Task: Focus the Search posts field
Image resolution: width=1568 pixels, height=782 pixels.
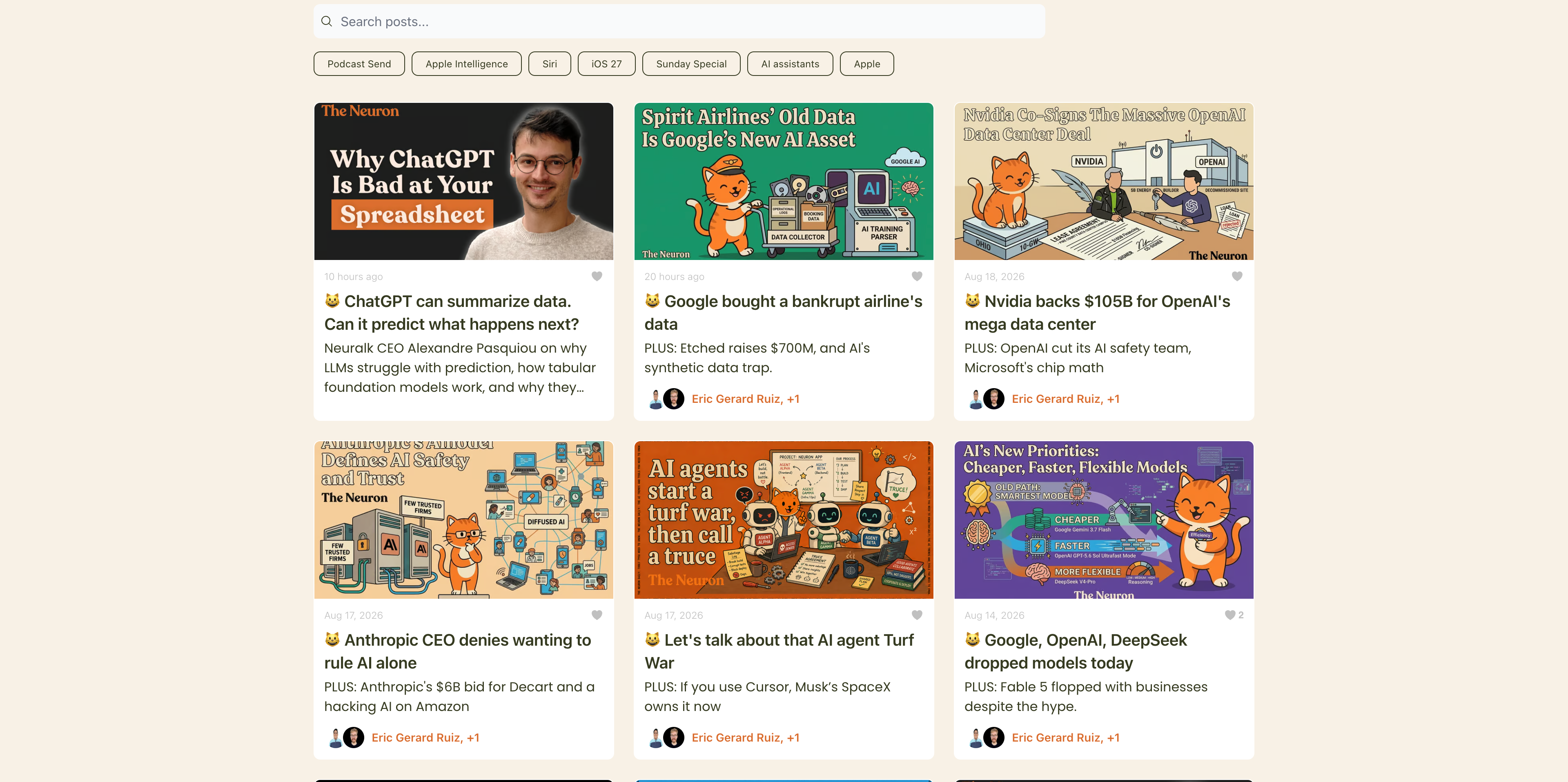Action: click(x=679, y=21)
